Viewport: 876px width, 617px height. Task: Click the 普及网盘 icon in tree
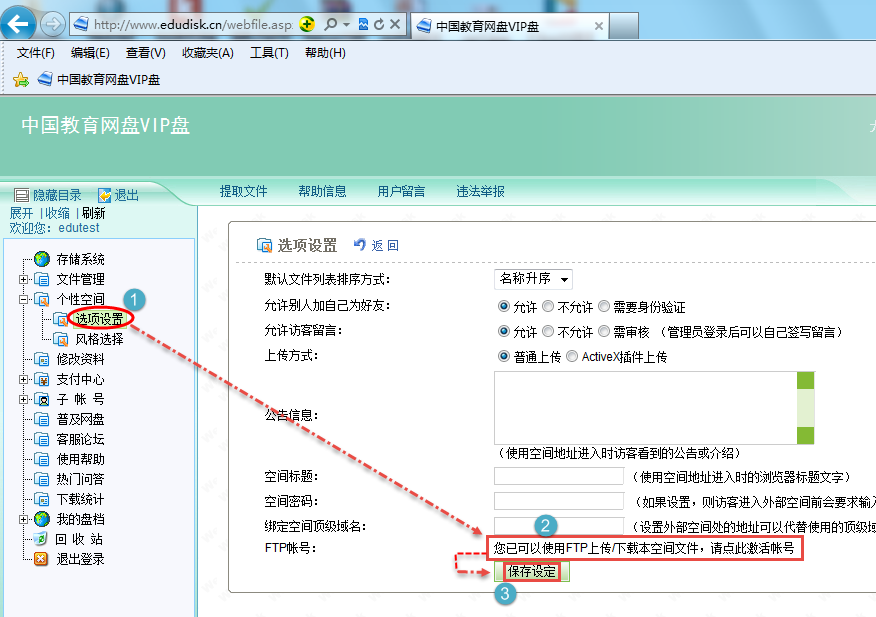(x=42, y=419)
